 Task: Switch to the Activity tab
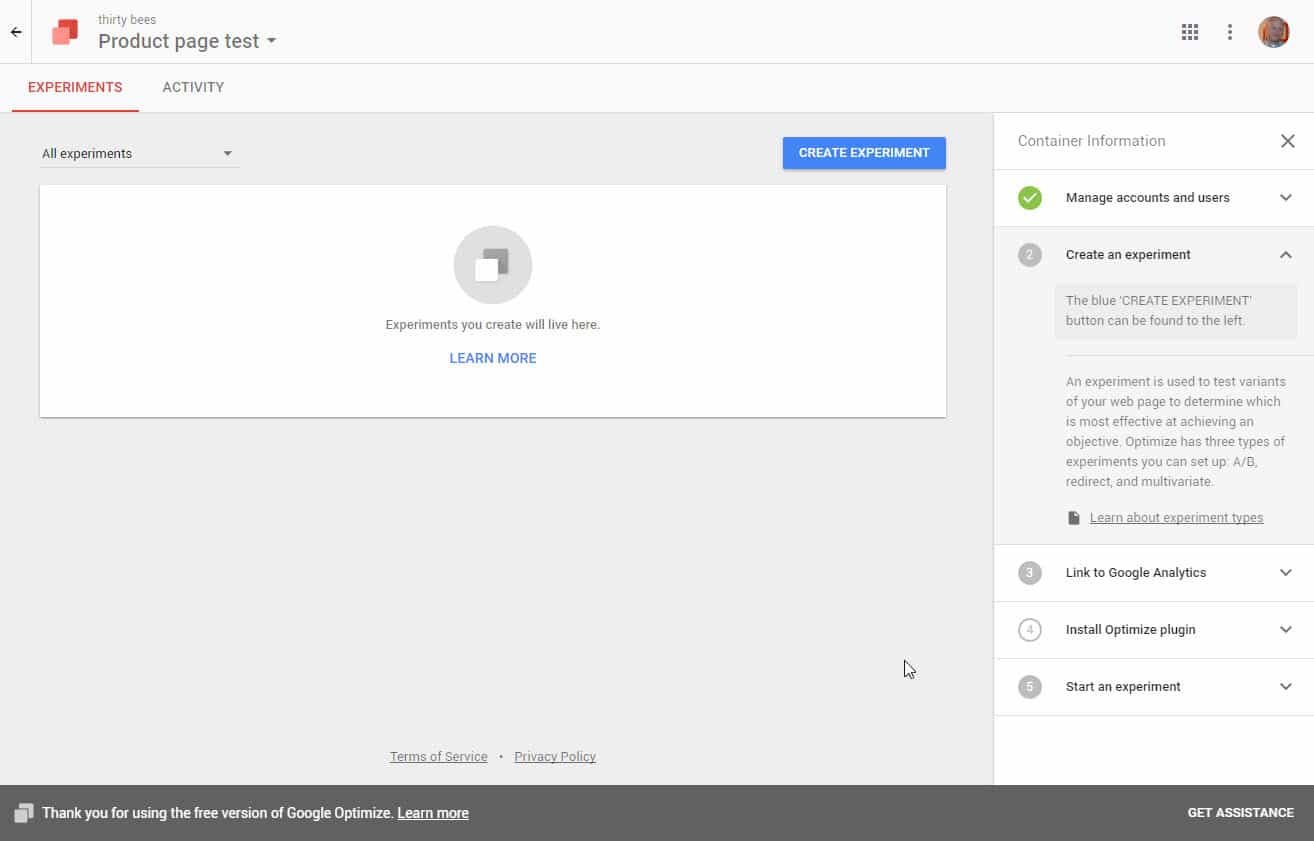pyautogui.click(x=193, y=88)
